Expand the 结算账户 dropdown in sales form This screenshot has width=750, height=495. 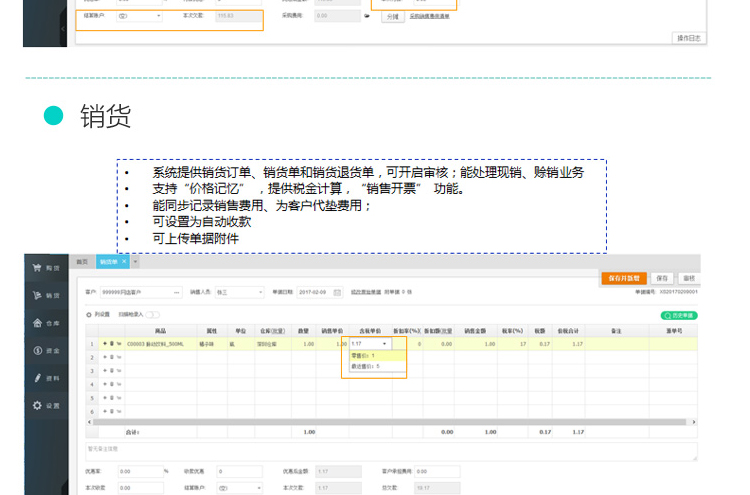[259, 488]
